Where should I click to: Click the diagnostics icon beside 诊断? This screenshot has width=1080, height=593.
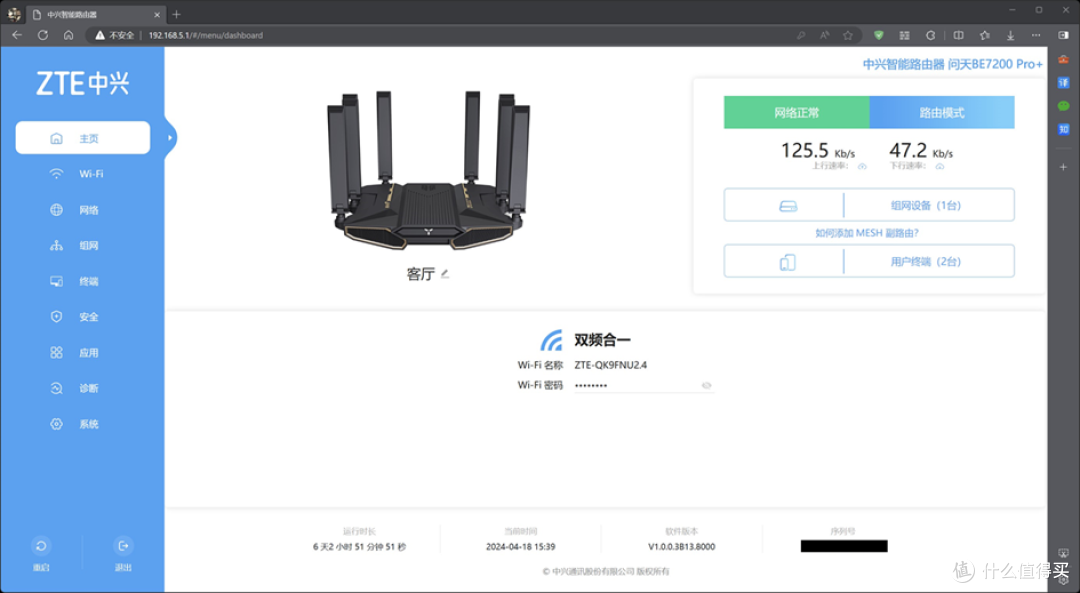coord(56,388)
